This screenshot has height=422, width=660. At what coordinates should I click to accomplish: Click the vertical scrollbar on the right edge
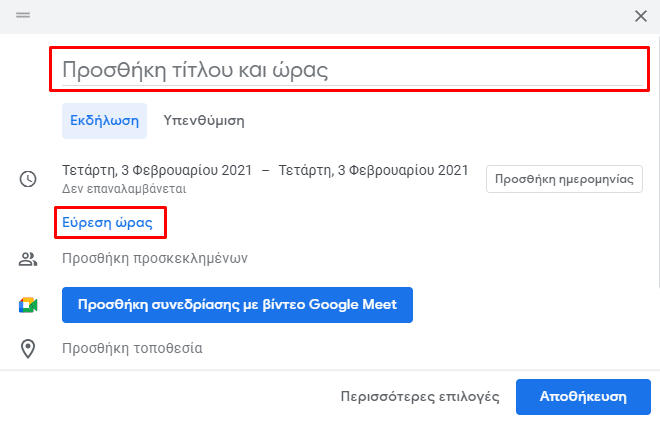[x=657, y=160]
